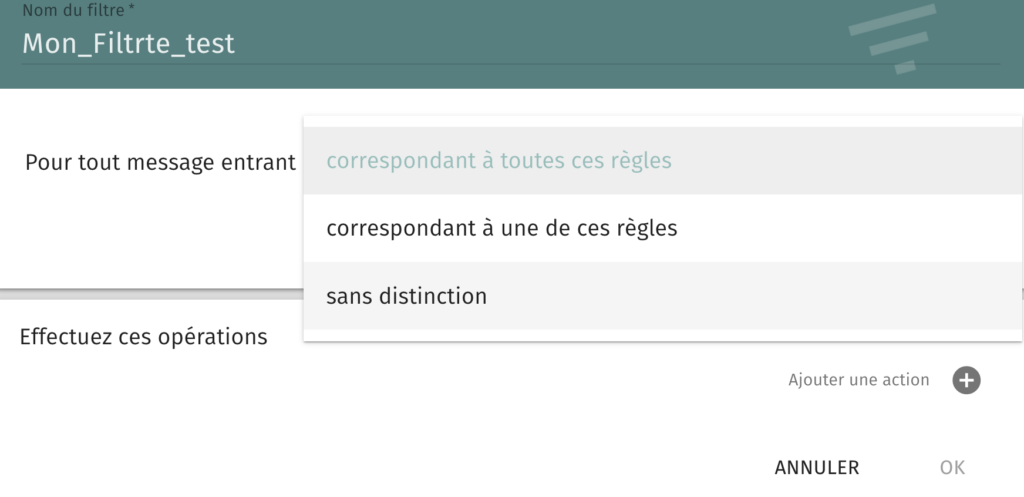The width and height of the screenshot is (1024, 497).
Task: Click the plus icon to add action
Action: click(966, 380)
